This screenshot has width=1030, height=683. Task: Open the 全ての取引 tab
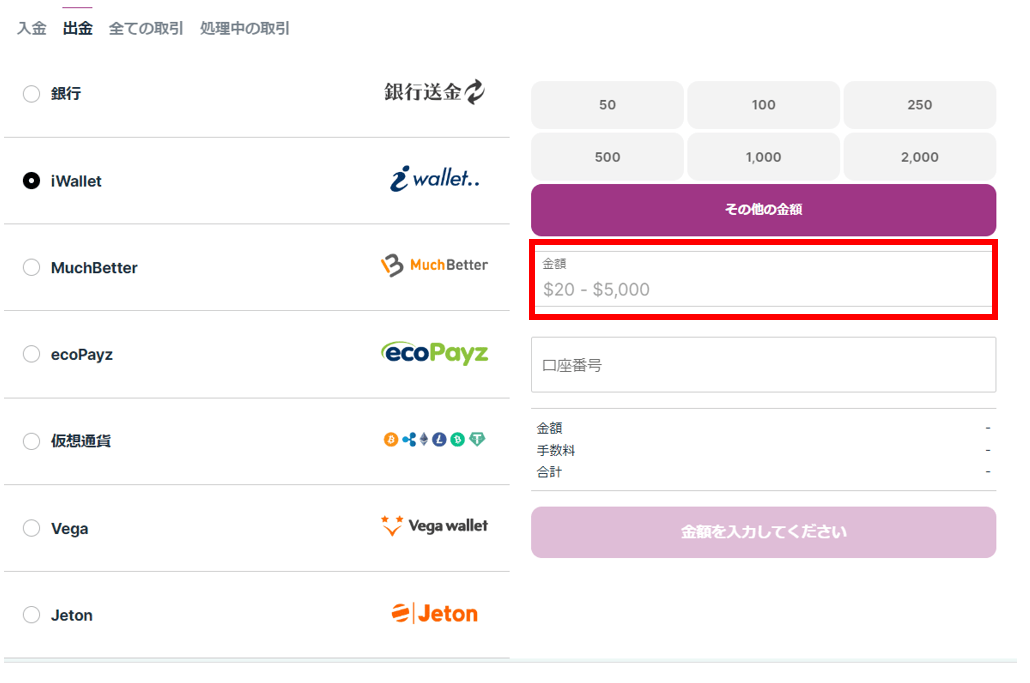coord(146,28)
